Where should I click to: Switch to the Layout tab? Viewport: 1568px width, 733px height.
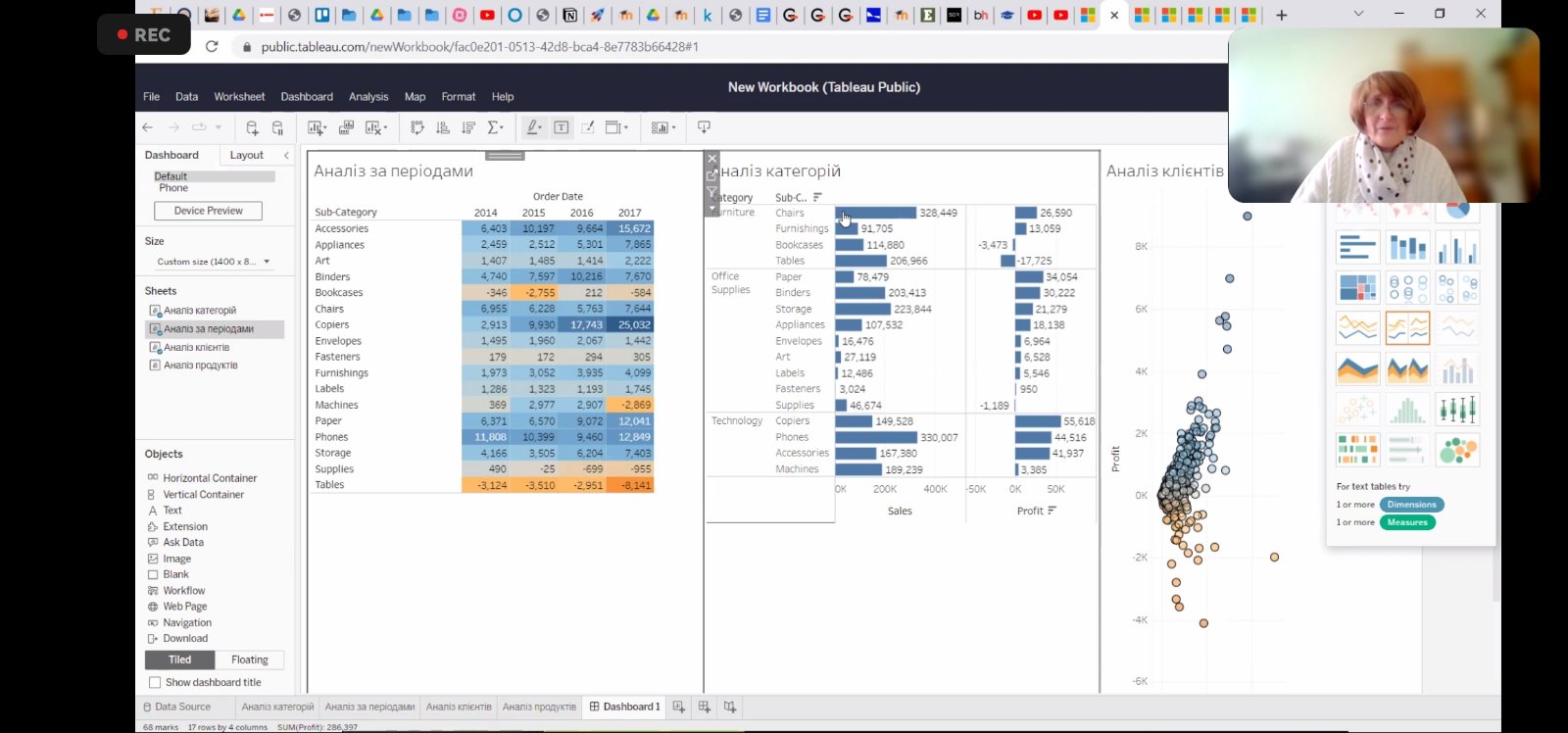[246, 155]
